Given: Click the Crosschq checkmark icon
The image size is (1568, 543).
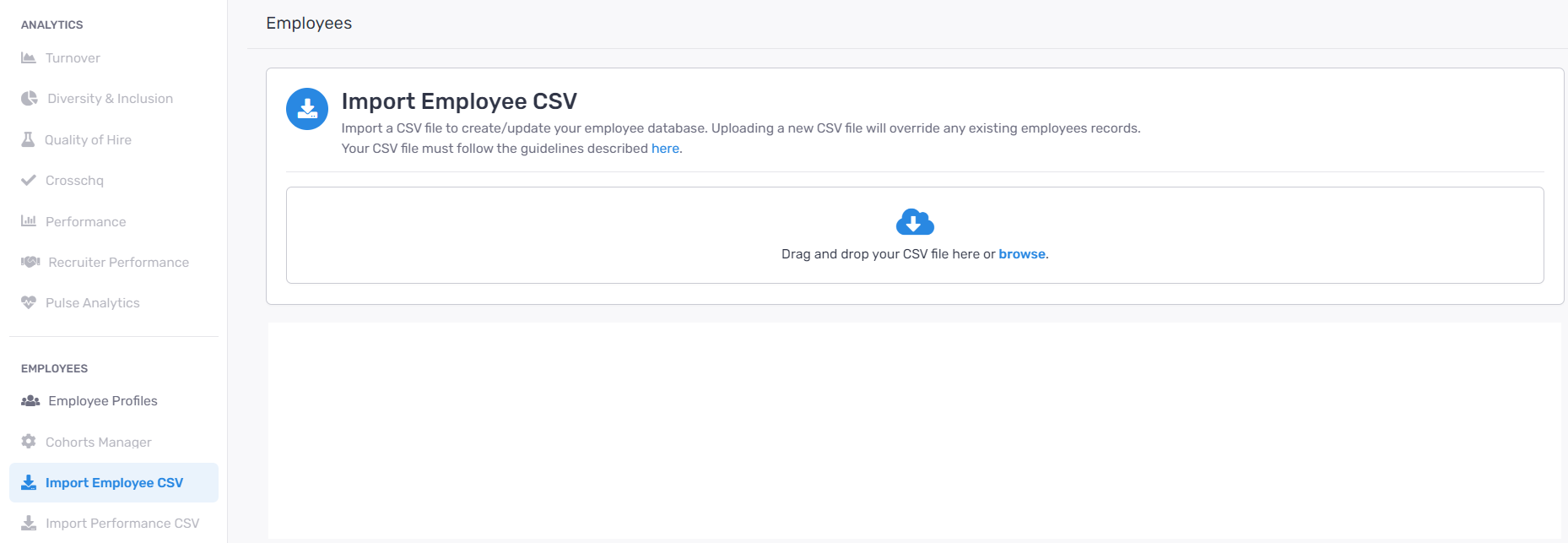Looking at the screenshot, I should 29,180.
